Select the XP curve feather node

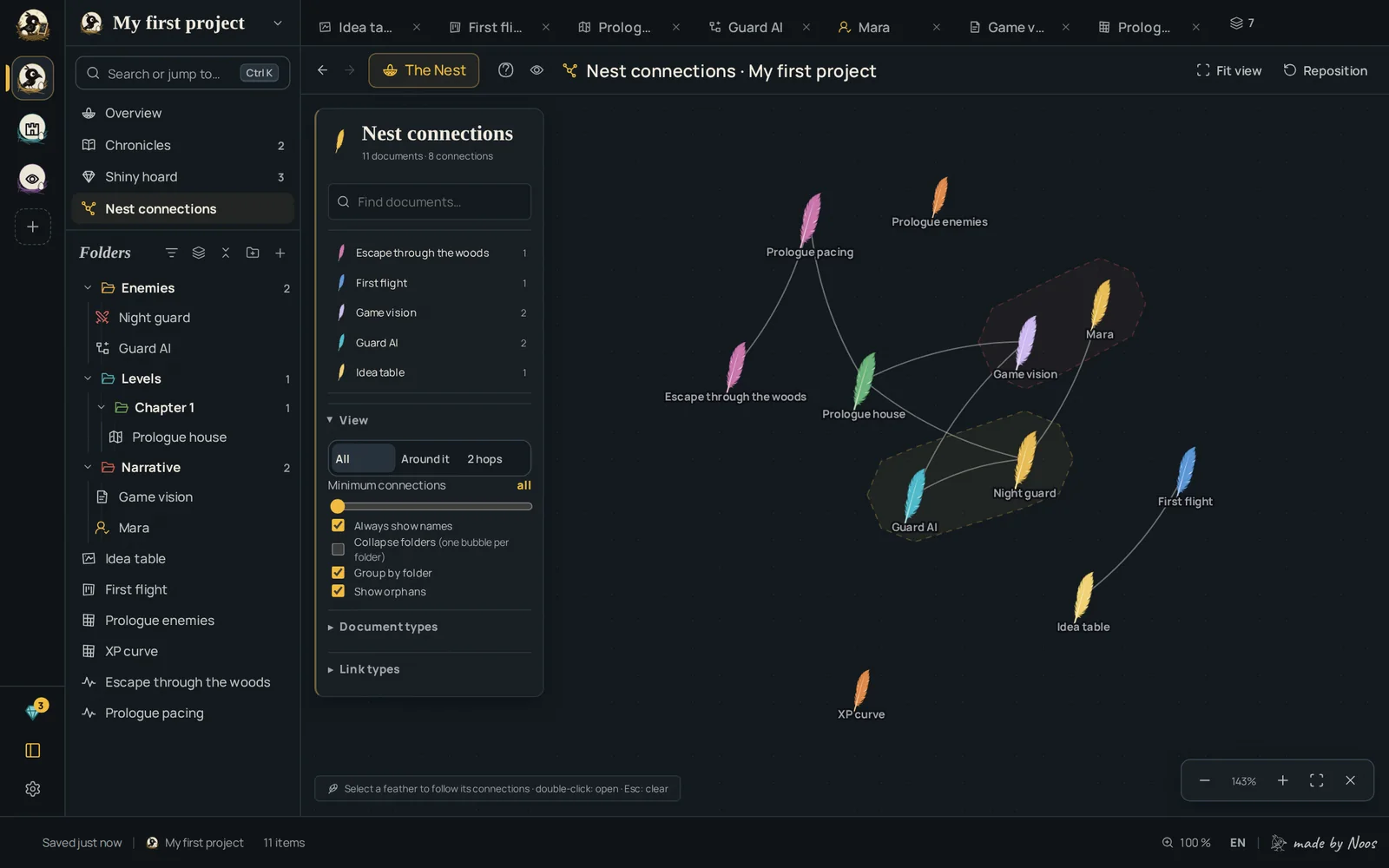point(862,688)
